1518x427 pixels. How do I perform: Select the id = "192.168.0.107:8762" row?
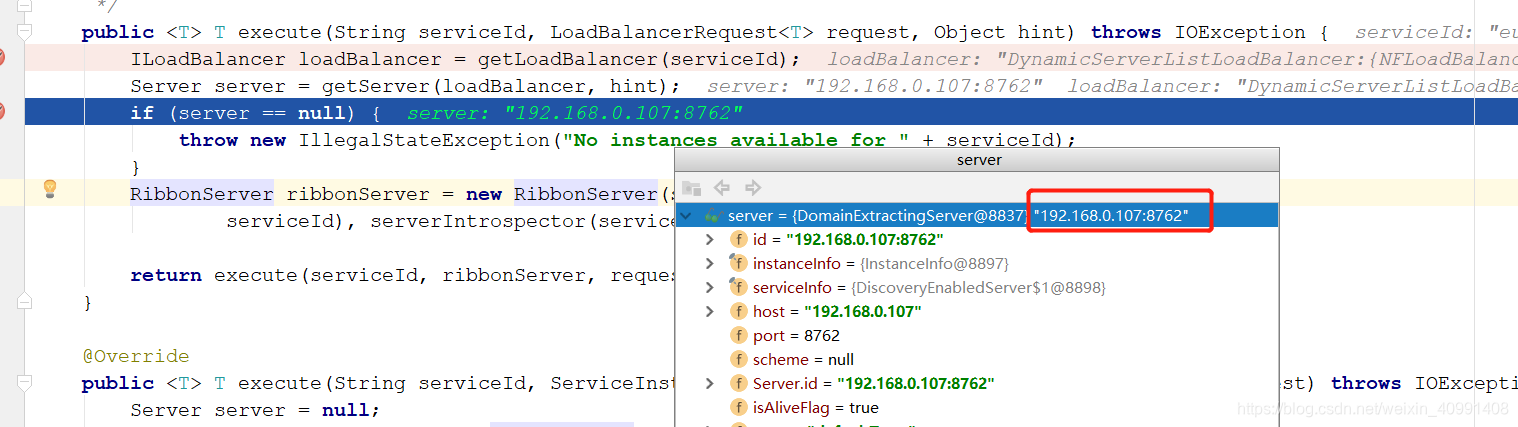(x=977, y=239)
